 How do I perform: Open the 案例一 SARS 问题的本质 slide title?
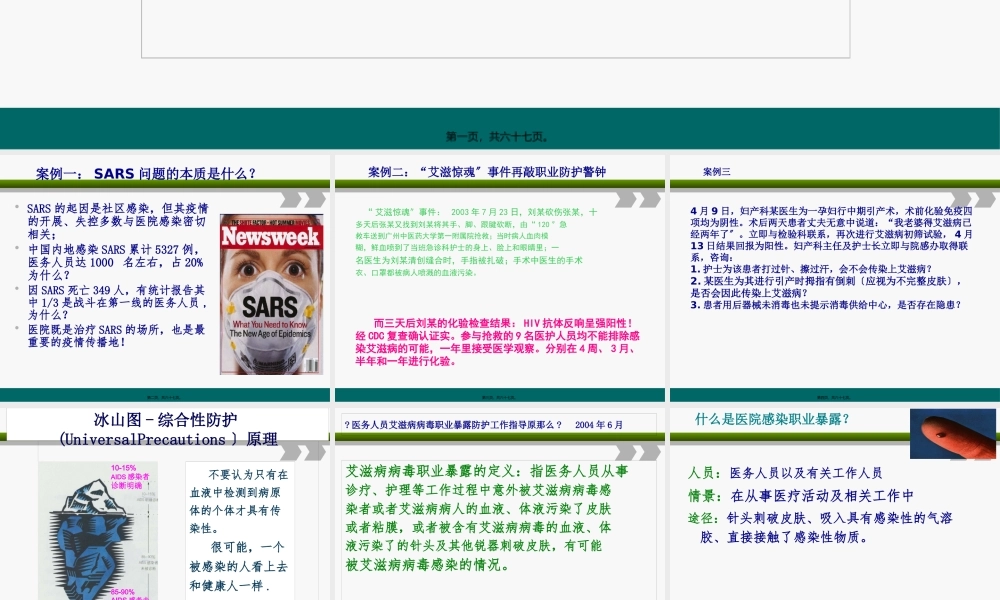point(146,173)
